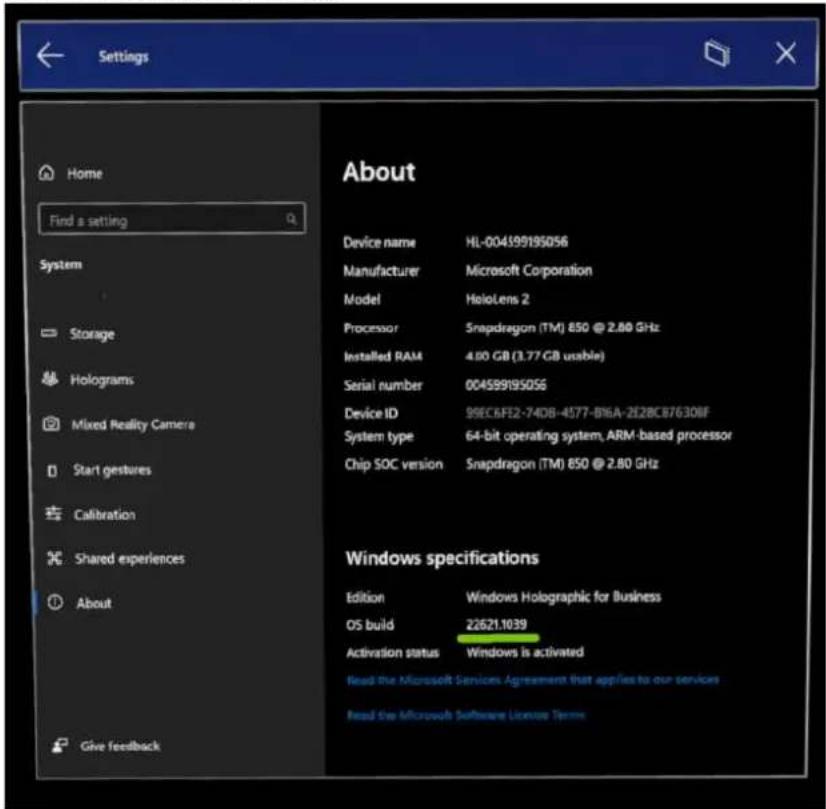Click the Settings title text
This screenshot has height=809, width=826.
tap(123, 56)
